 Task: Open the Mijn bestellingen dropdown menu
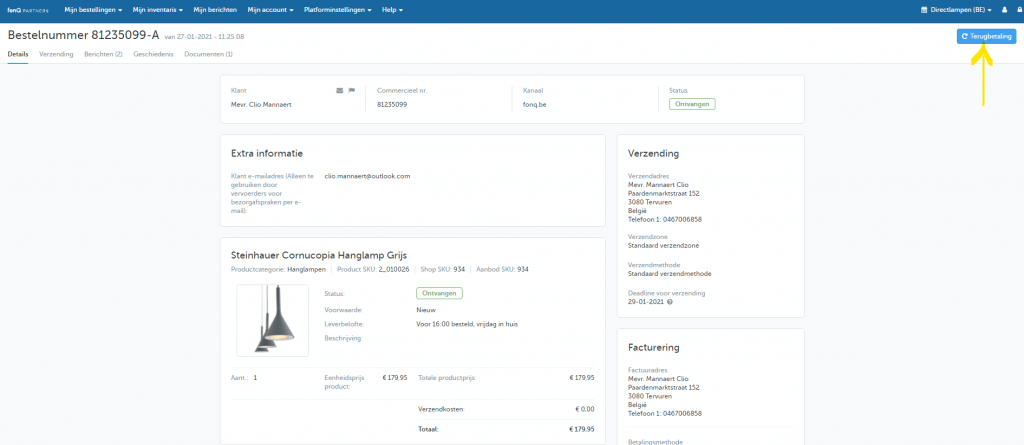(93, 9)
